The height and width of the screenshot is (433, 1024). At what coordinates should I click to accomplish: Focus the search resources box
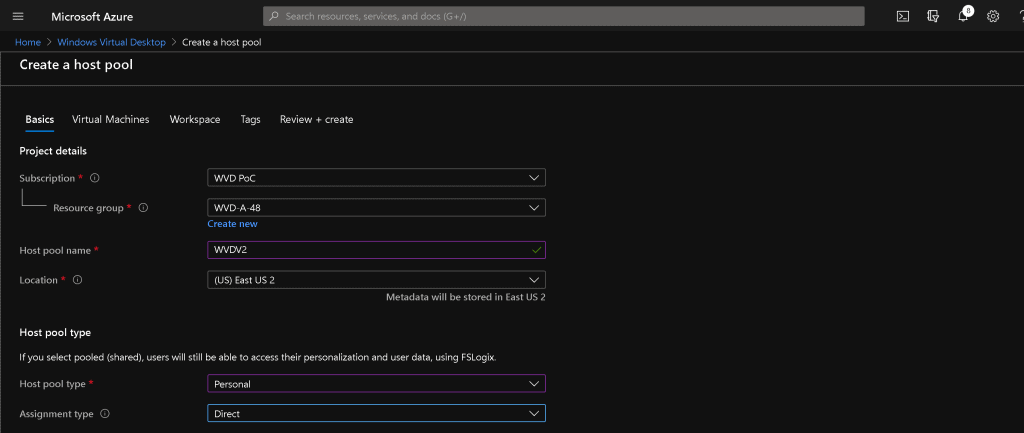[x=564, y=16]
